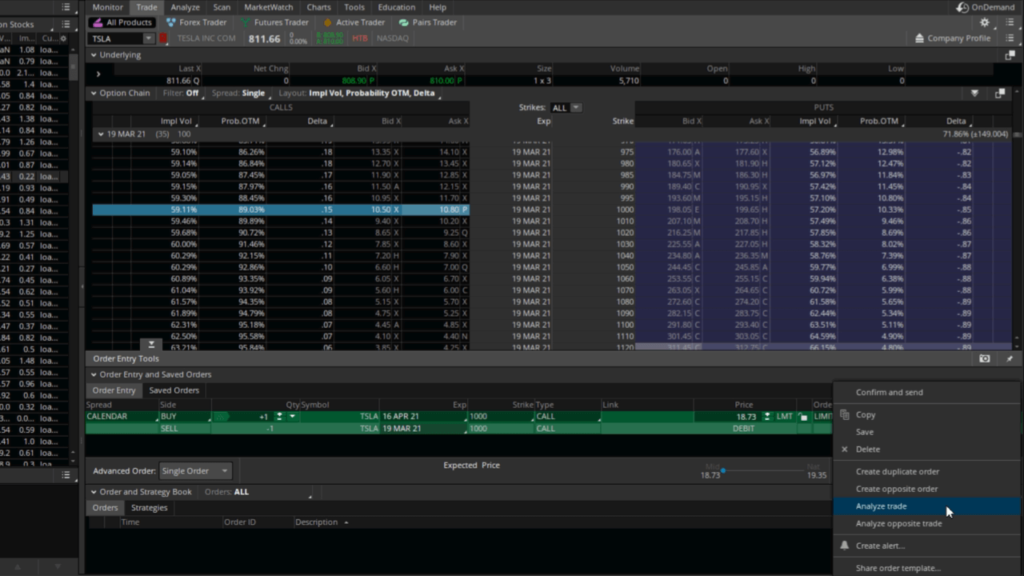1024x576 pixels.
Task: Choose Create duplicate order menu item
Action: click(x=927, y=472)
